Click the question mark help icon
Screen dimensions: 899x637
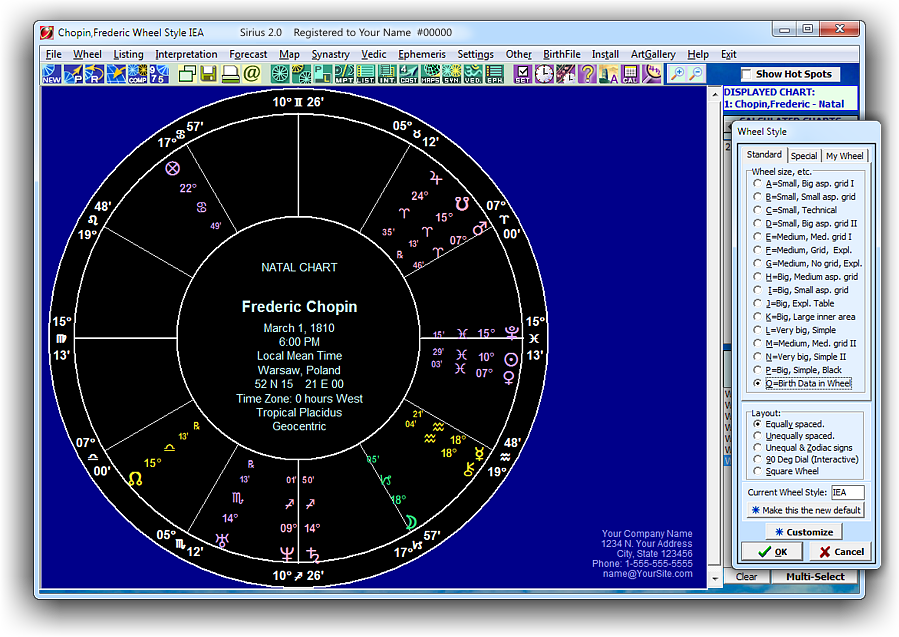[x=587, y=74]
